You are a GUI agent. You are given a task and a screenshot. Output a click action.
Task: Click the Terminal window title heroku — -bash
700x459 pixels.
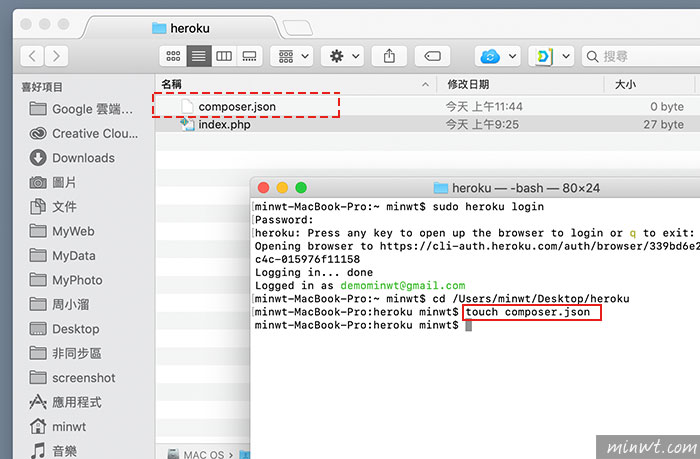[x=526, y=188]
